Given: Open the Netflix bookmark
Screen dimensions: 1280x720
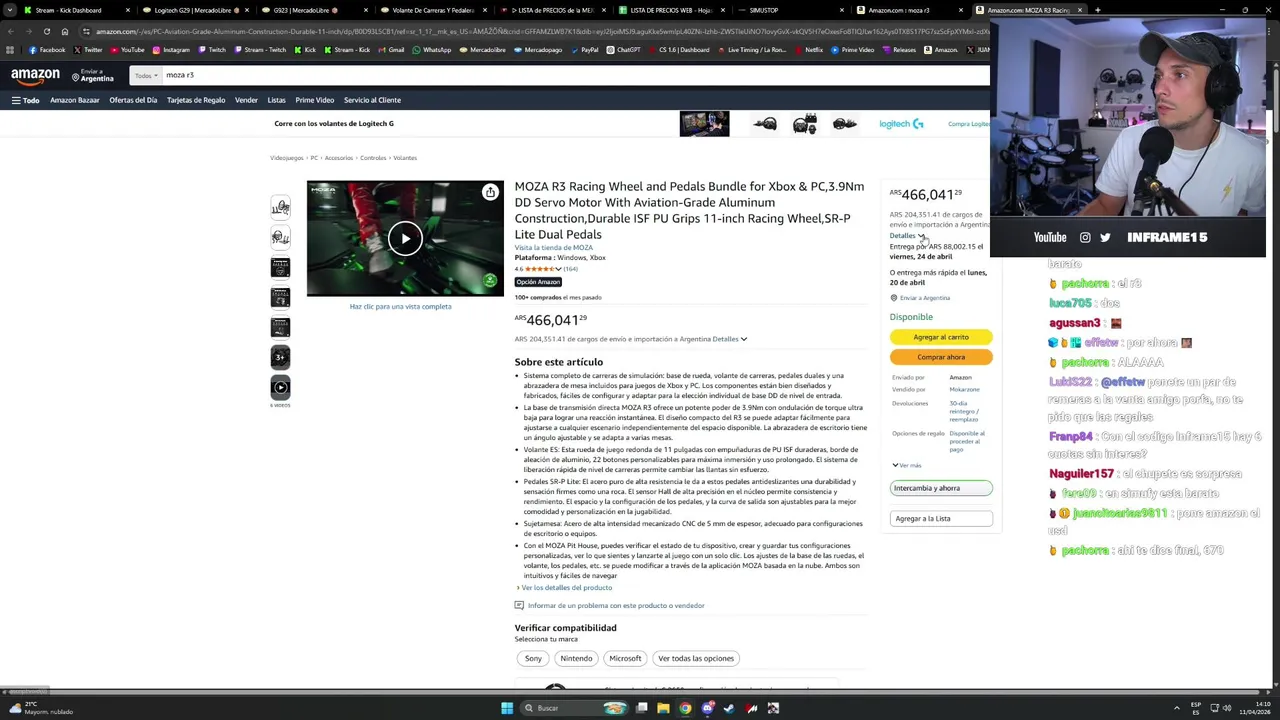Looking at the screenshot, I should [809, 50].
